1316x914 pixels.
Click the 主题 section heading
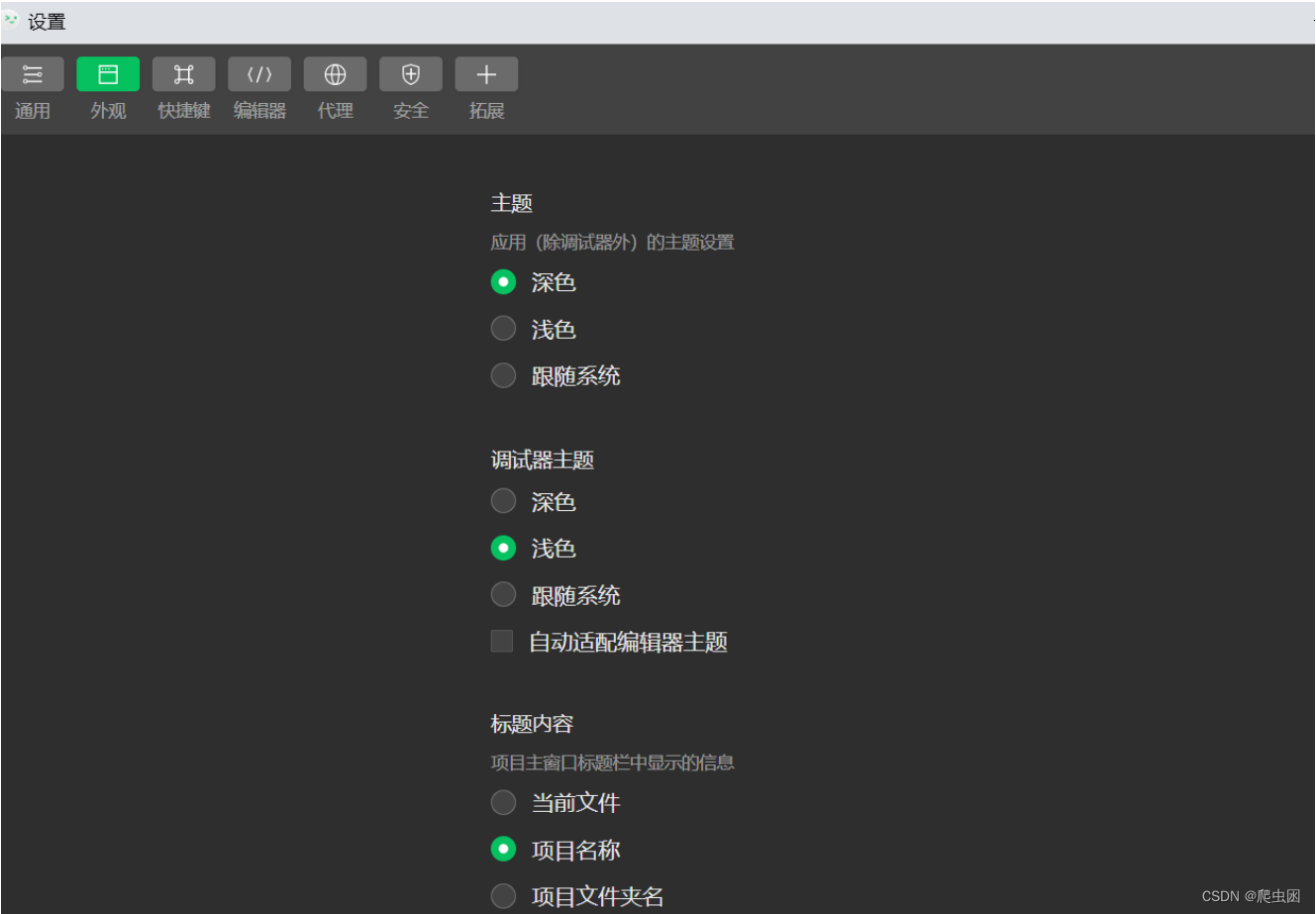[512, 203]
